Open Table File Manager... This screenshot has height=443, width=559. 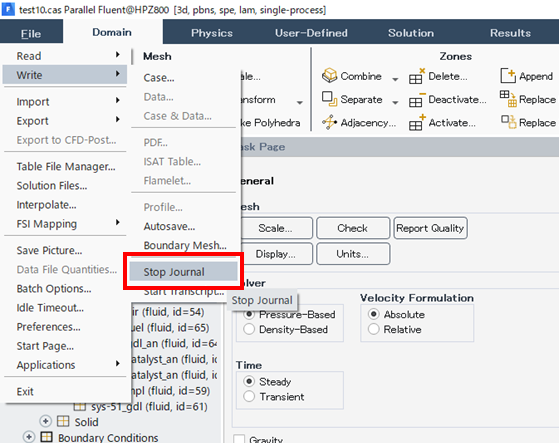[66, 166]
